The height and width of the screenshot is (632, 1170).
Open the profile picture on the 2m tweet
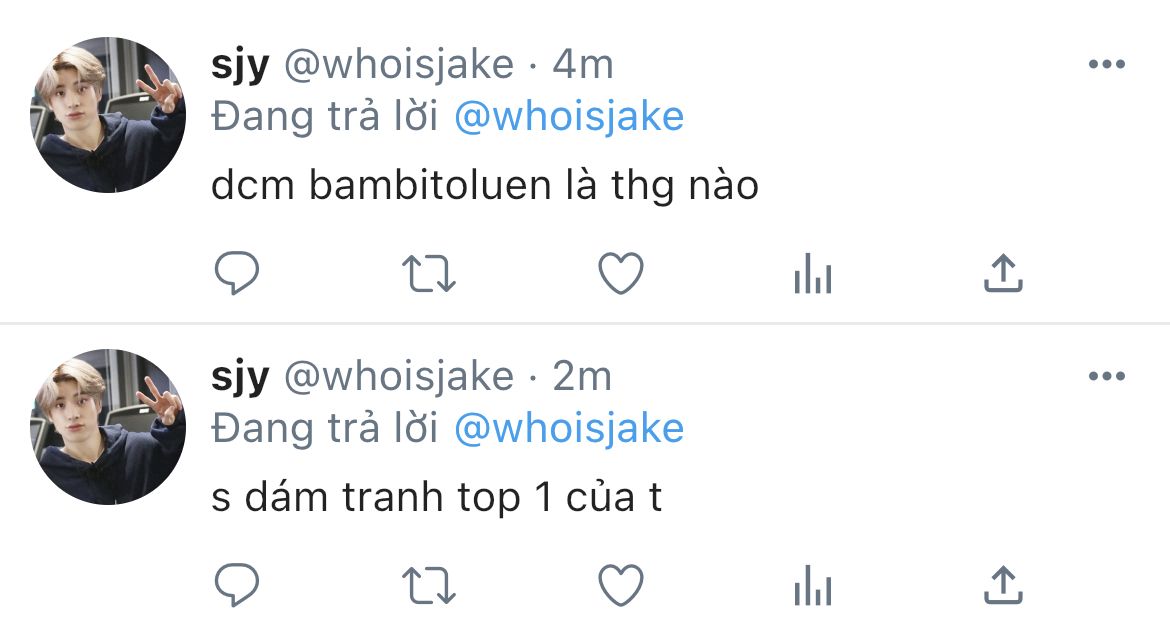(x=107, y=427)
